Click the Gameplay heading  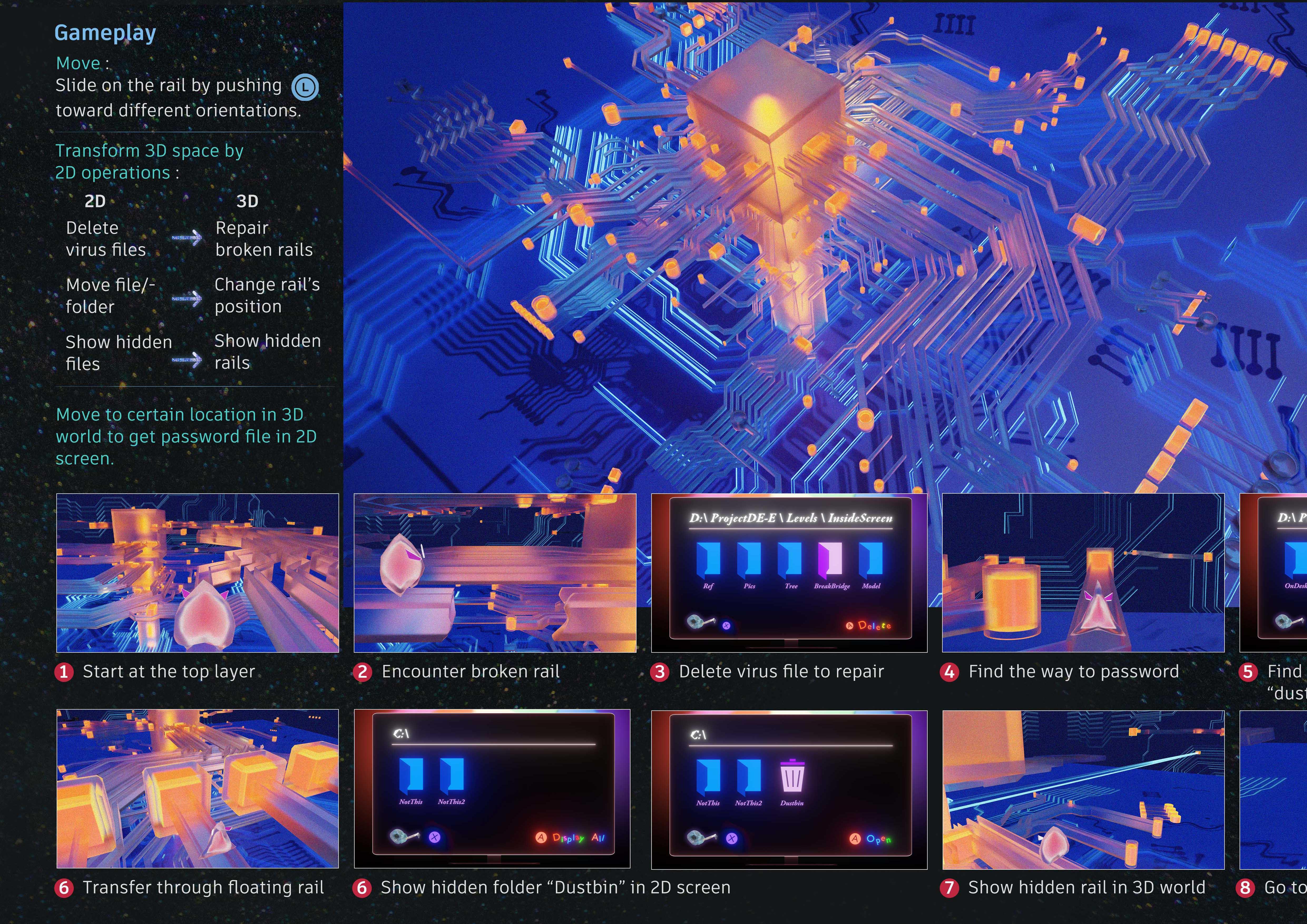pyautogui.click(x=105, y=33)
